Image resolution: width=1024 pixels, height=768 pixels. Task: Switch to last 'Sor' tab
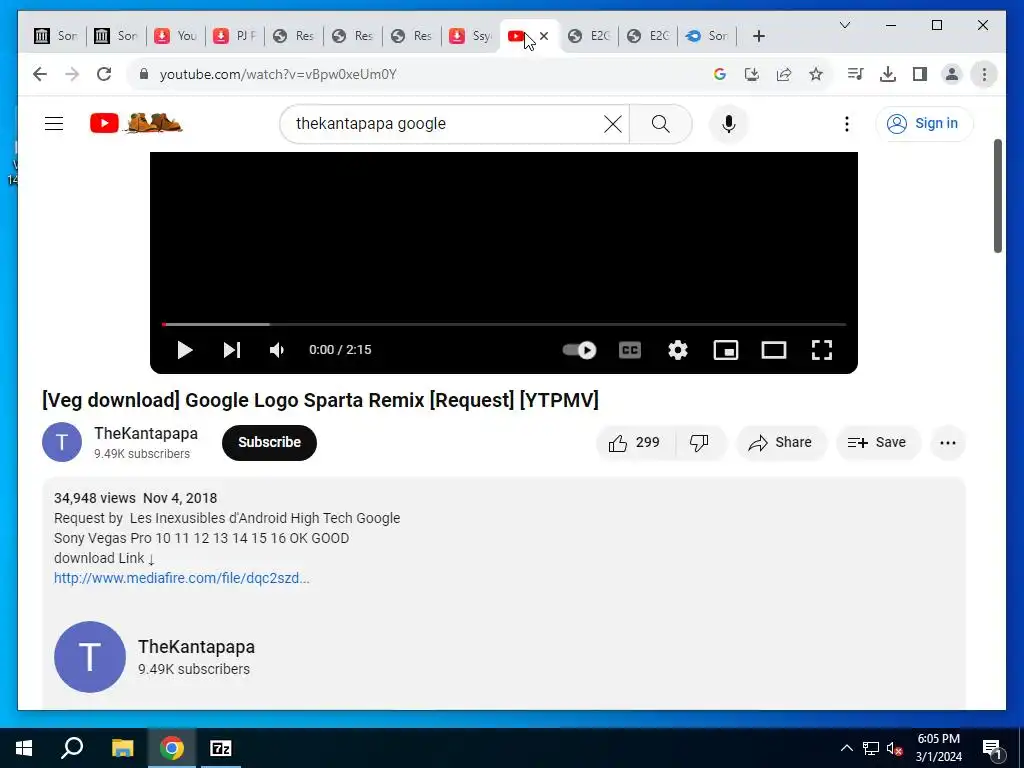pyautogui.click(x=707, y=36)
